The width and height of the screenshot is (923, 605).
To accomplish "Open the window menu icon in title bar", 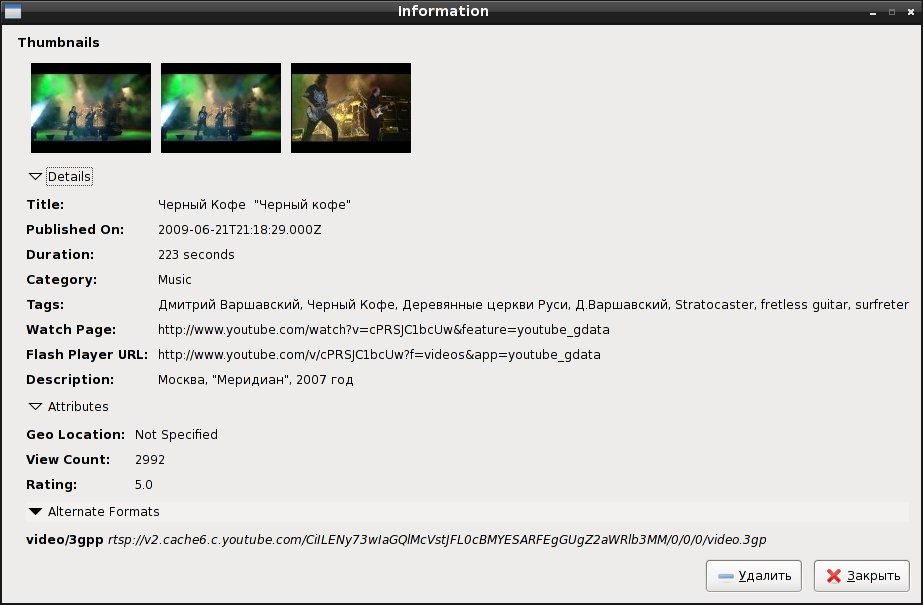I will (12, 11).
